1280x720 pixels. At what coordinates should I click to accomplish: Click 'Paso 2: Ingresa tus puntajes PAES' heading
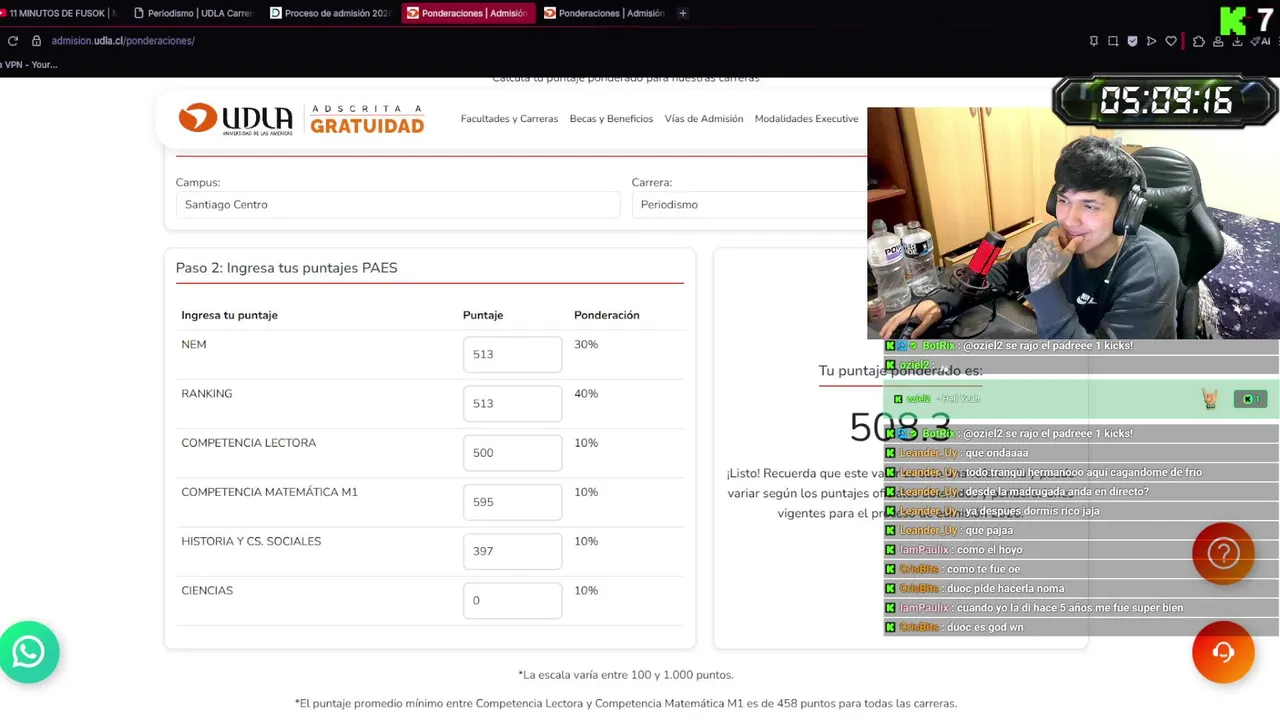[x=286, y=268]
